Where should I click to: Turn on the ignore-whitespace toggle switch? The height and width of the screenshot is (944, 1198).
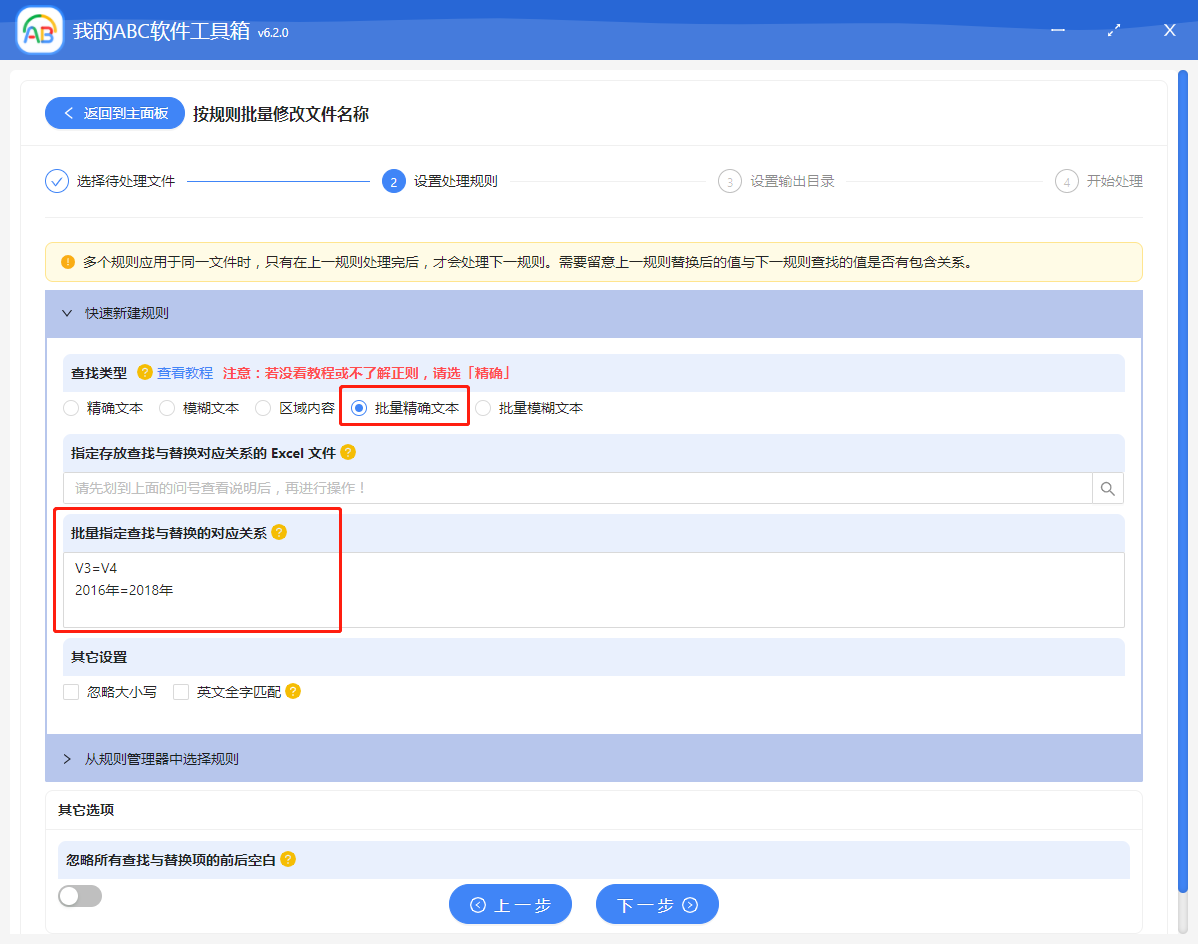tap(80, 896)
